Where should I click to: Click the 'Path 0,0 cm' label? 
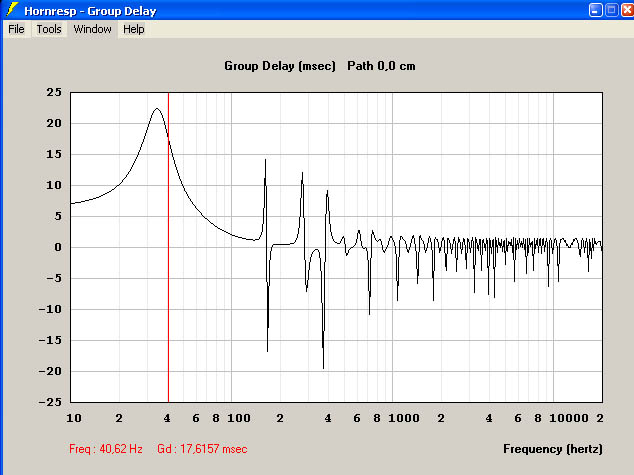point(381,66)
